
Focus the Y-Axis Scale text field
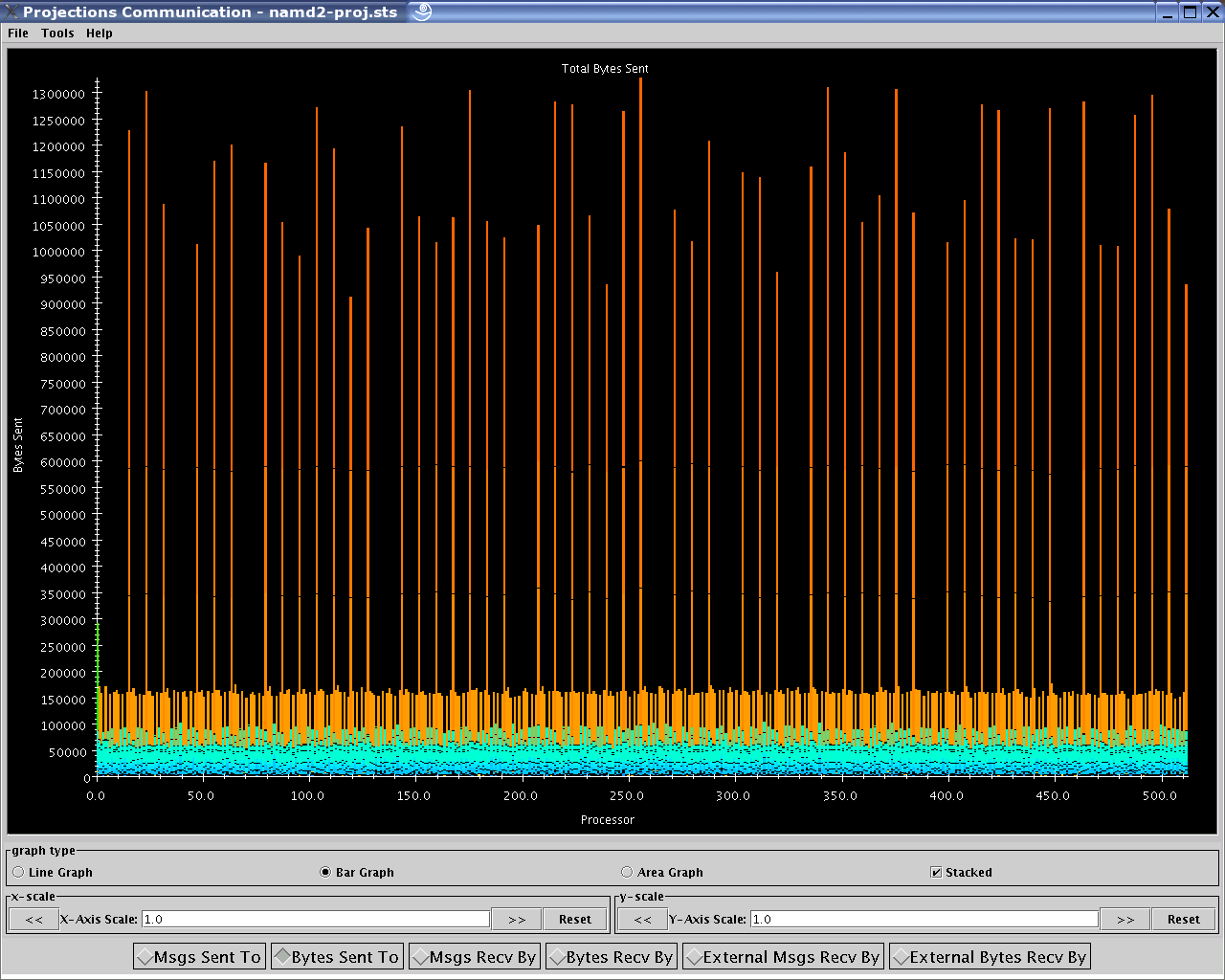924,920
